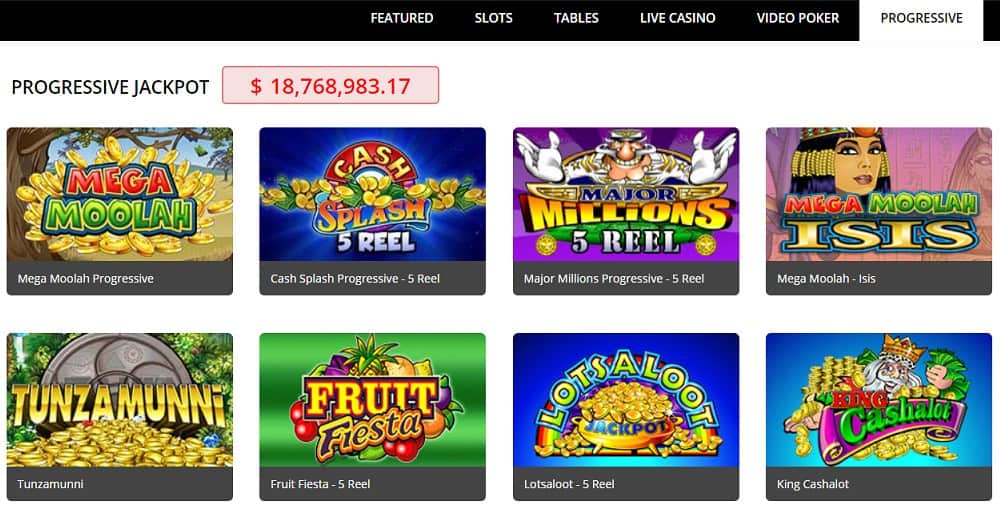Click the Major Millions Progressive - 5 Reel label
Image resolution: width=1000 pixels, height=505 pixels.
coord(614,279)
